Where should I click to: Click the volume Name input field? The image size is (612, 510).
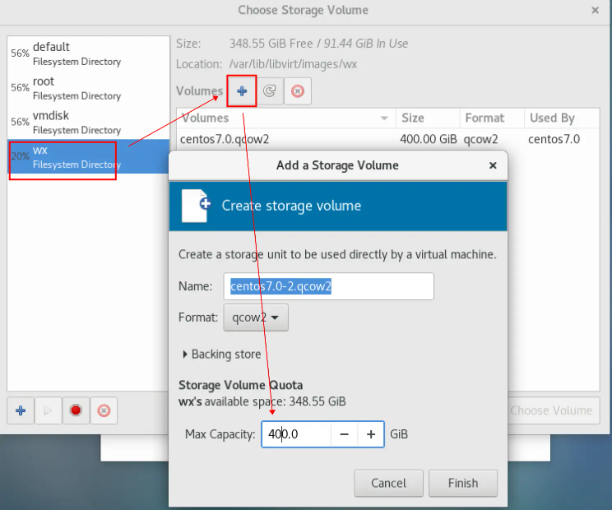(329, 286)
